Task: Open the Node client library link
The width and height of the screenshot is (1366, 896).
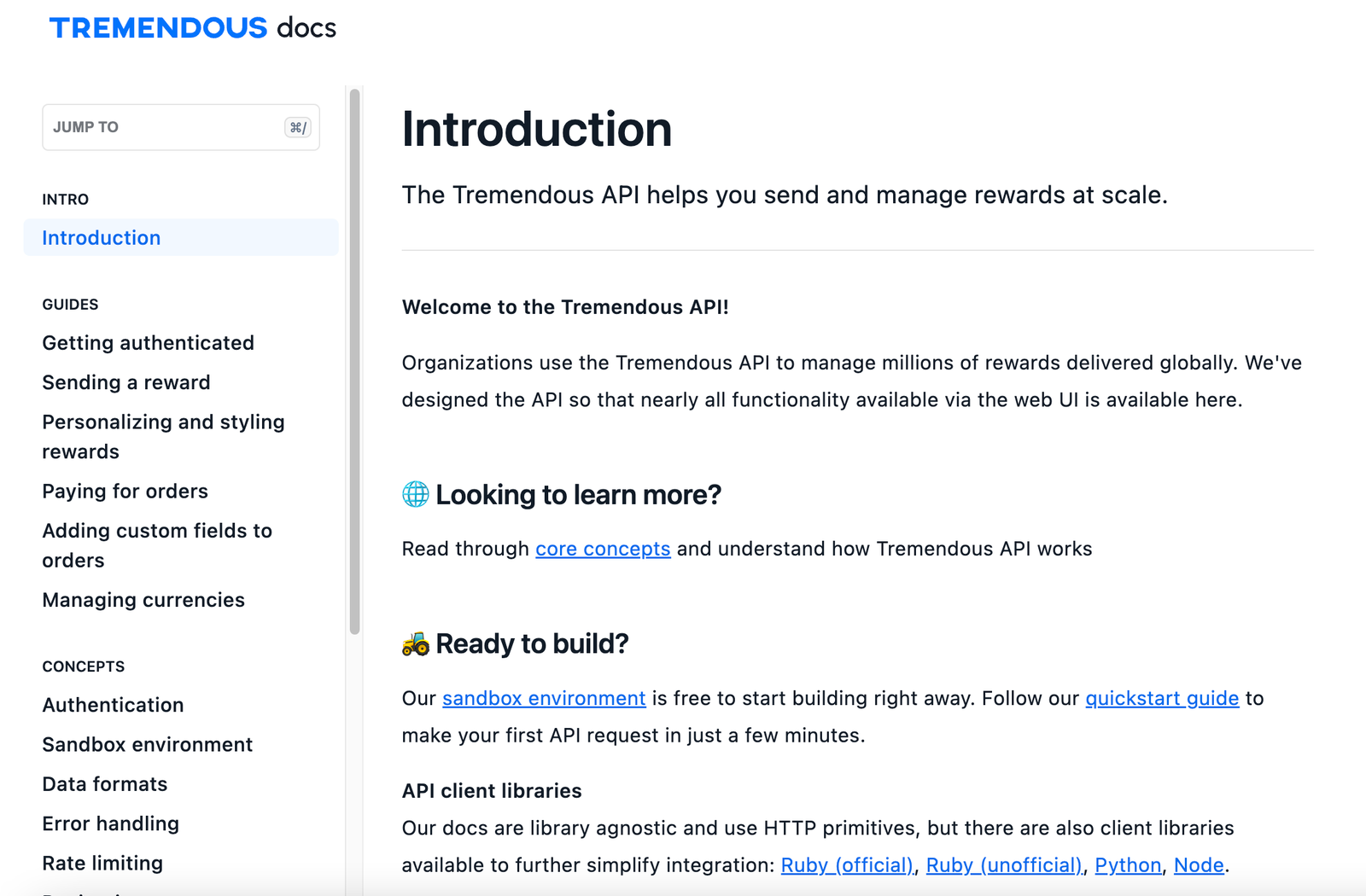Action: click(x=1199, y=865)
